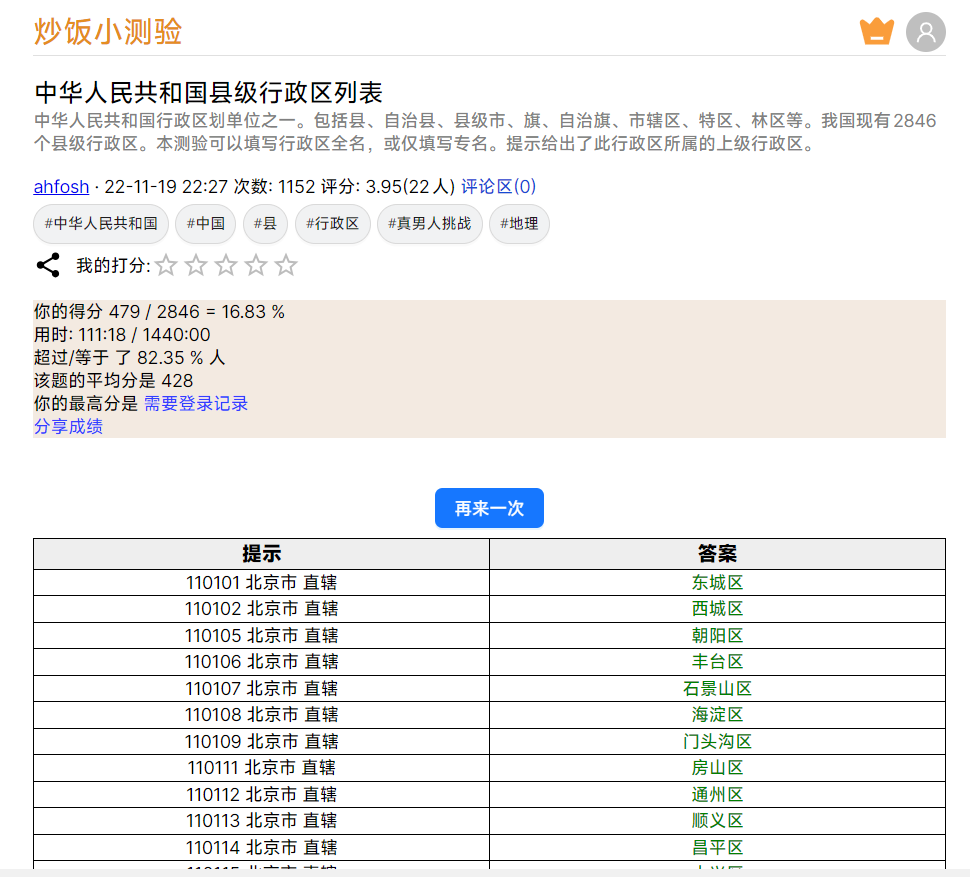
Task: Click answer 丰台区
Action: click(x=718, y=662)
